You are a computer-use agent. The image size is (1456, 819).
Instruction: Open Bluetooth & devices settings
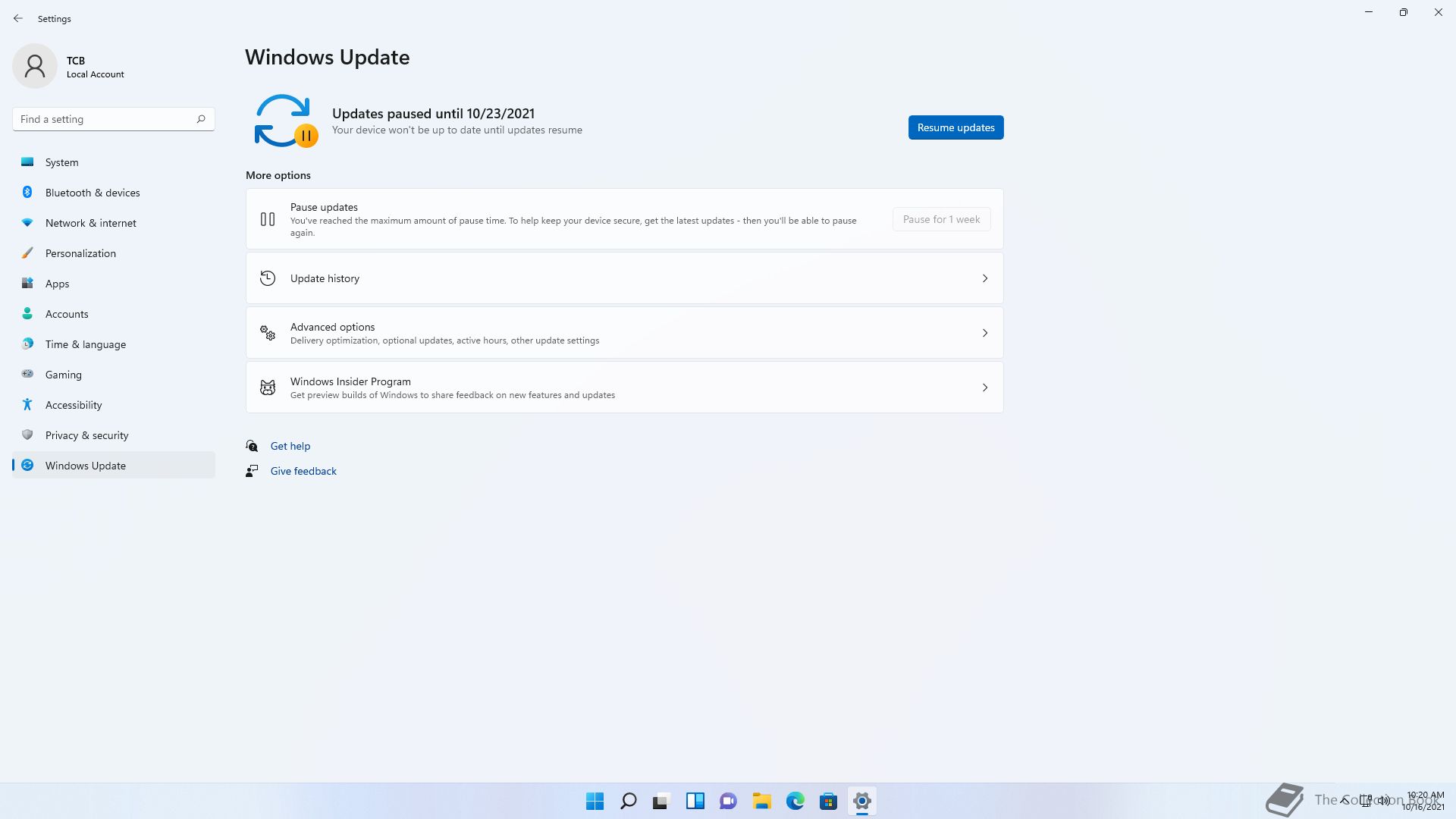click(114, 193)
